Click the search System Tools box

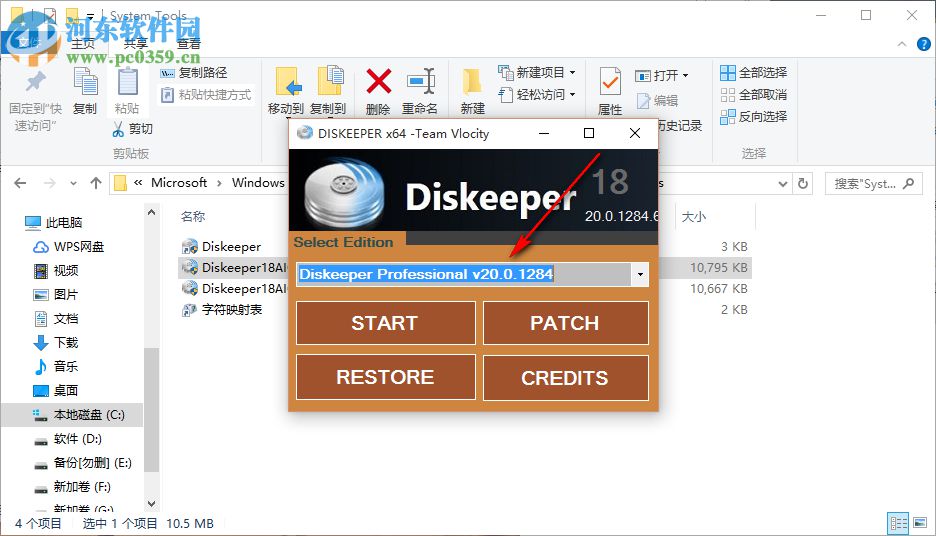[873, 184]
